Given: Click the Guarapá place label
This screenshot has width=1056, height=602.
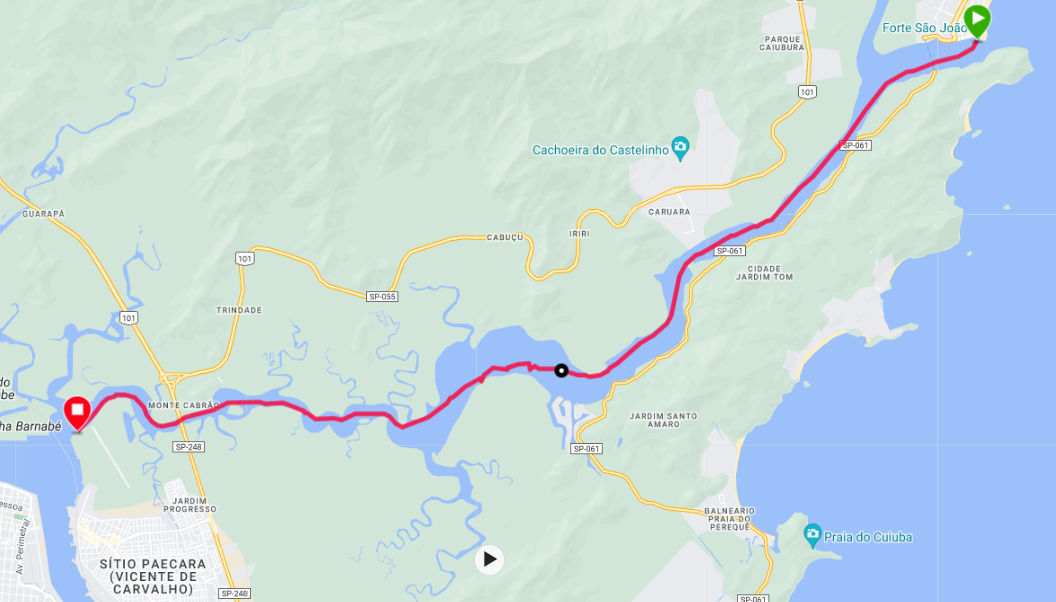Looking at the screenshot, I should (x=44, y=214).
